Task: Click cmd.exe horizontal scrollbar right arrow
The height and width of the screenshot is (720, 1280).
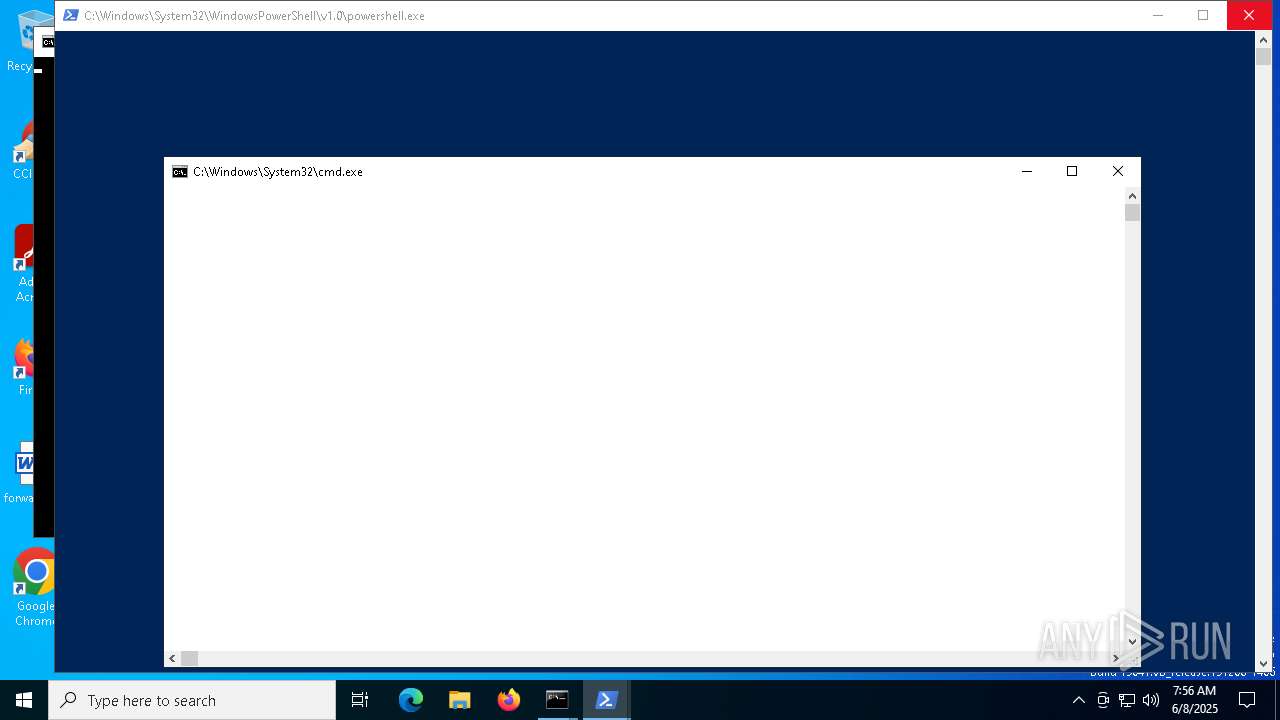Action: click(1116, 658)
